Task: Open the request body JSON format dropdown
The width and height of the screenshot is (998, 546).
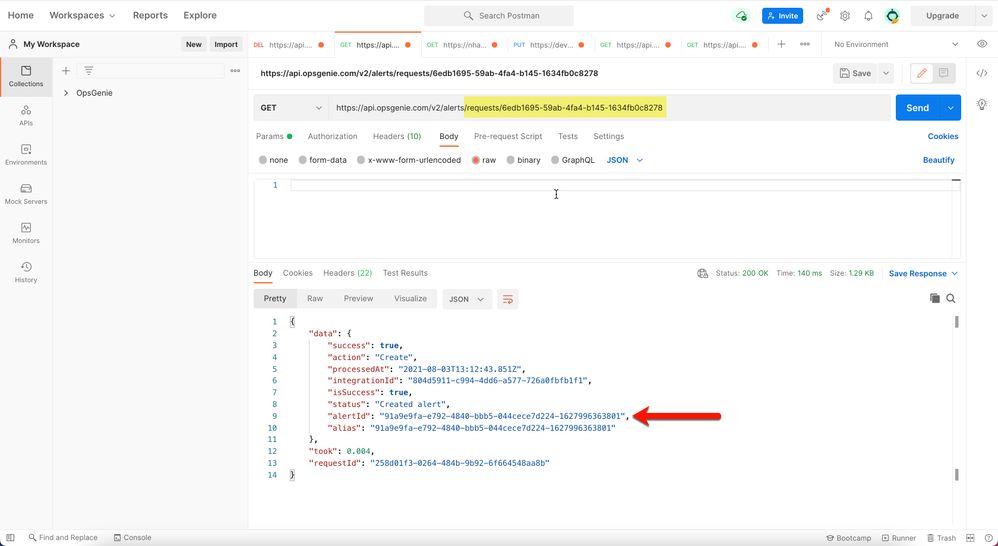Action: pos(624,160)
